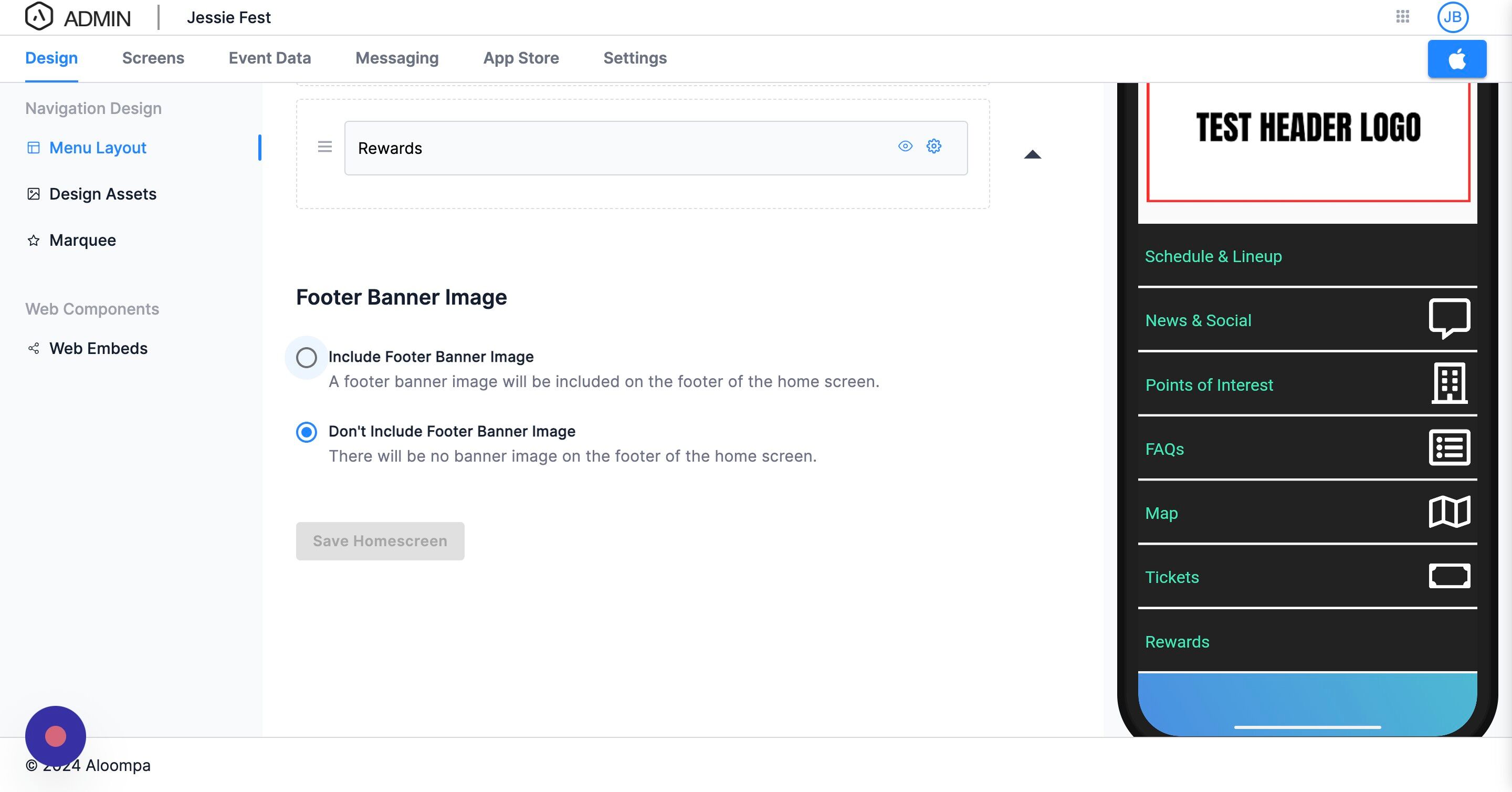Viewport: 1512px width, 792px height.
Task: Switch to the Event Data tab
Action: point(269,58)
